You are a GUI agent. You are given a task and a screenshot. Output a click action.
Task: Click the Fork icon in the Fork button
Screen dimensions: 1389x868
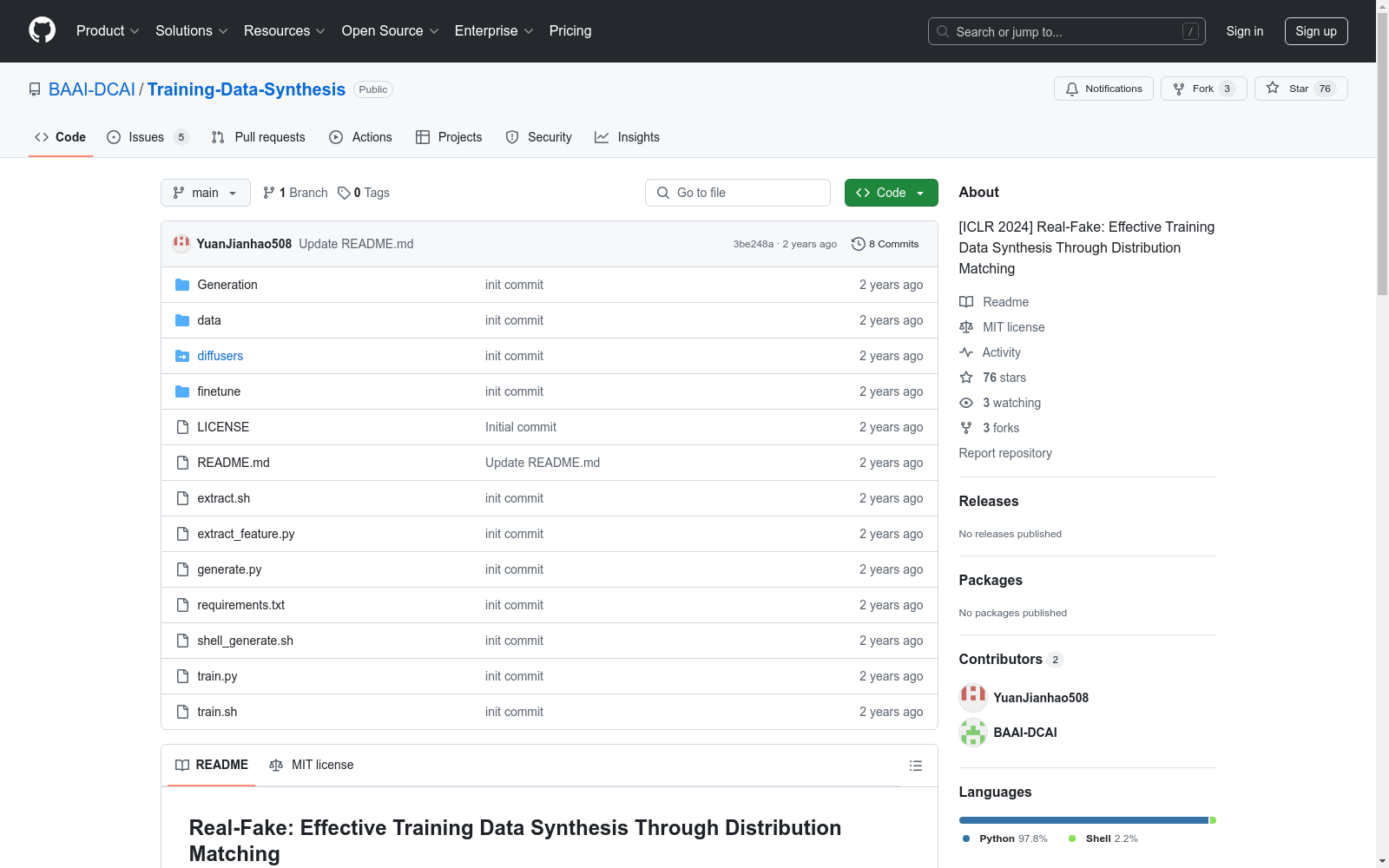1179,89
